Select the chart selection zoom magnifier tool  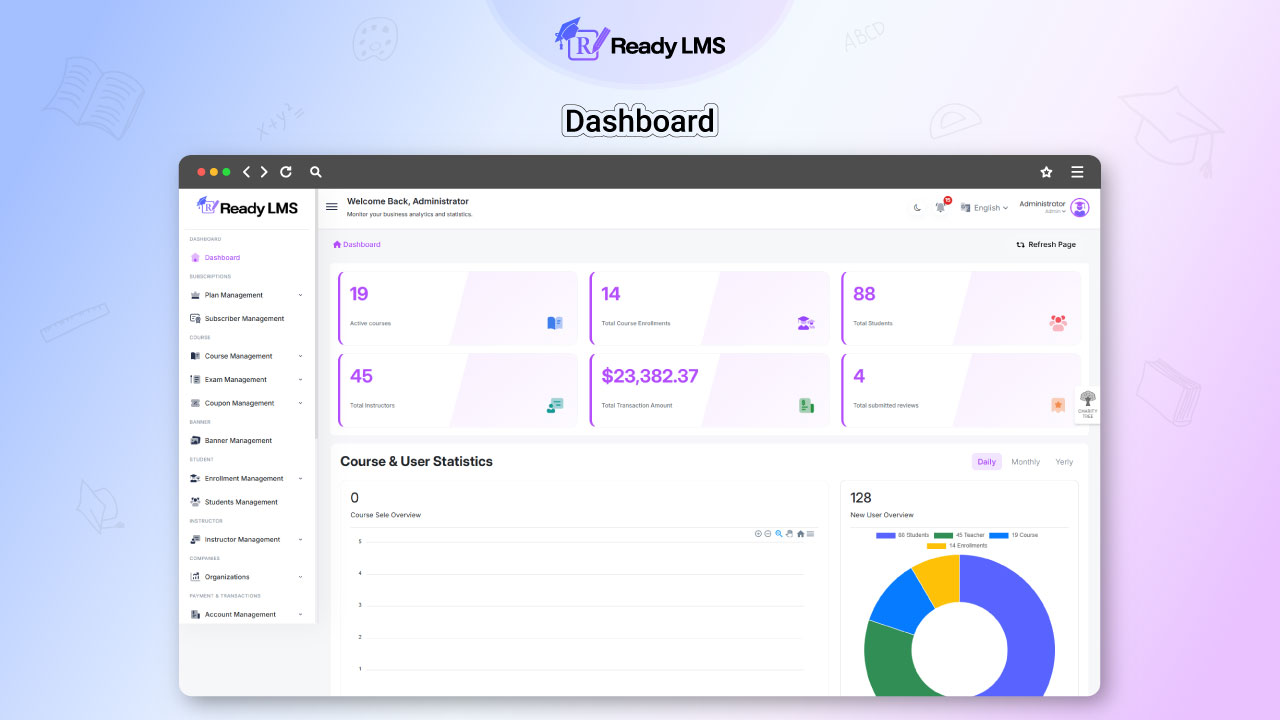(x=779, y=534)
